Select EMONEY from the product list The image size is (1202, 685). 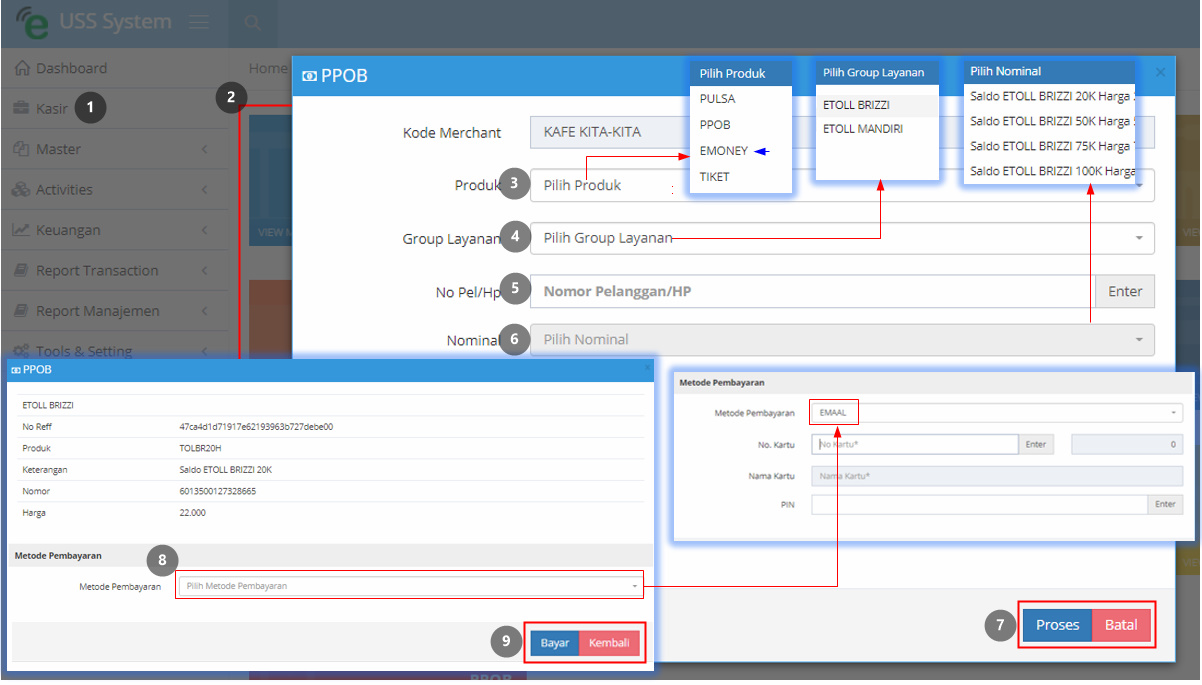[724, 151]
